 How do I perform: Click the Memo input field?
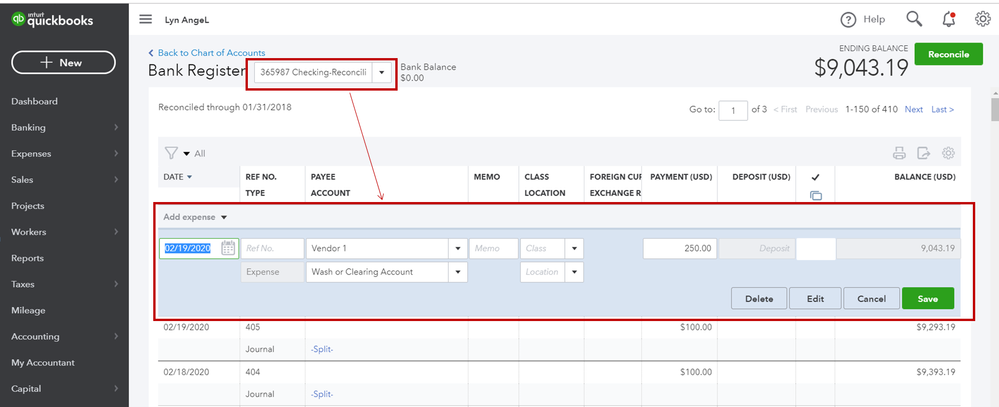coord(494,248)
